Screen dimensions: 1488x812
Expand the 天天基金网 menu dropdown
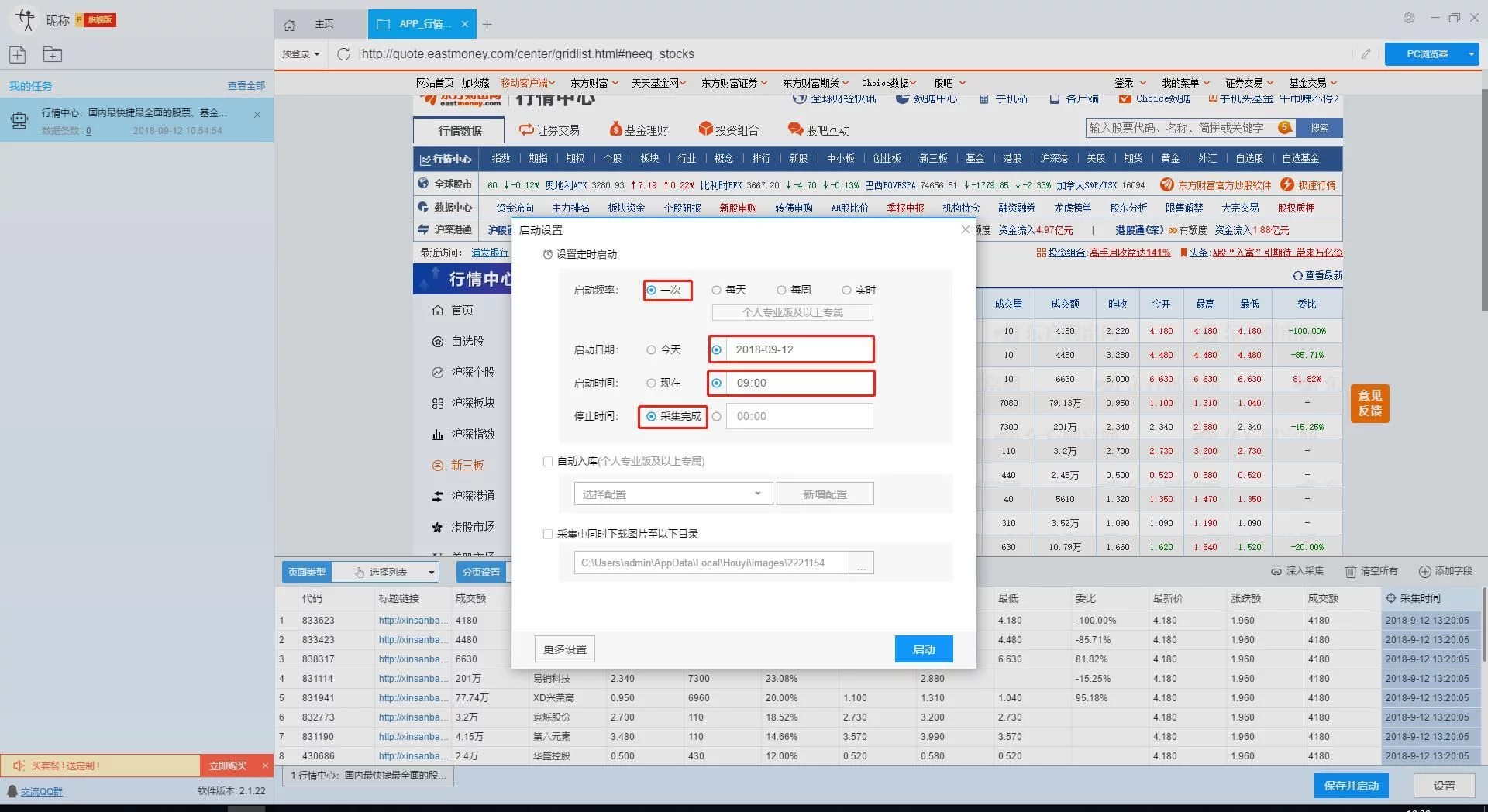(683, 83)
